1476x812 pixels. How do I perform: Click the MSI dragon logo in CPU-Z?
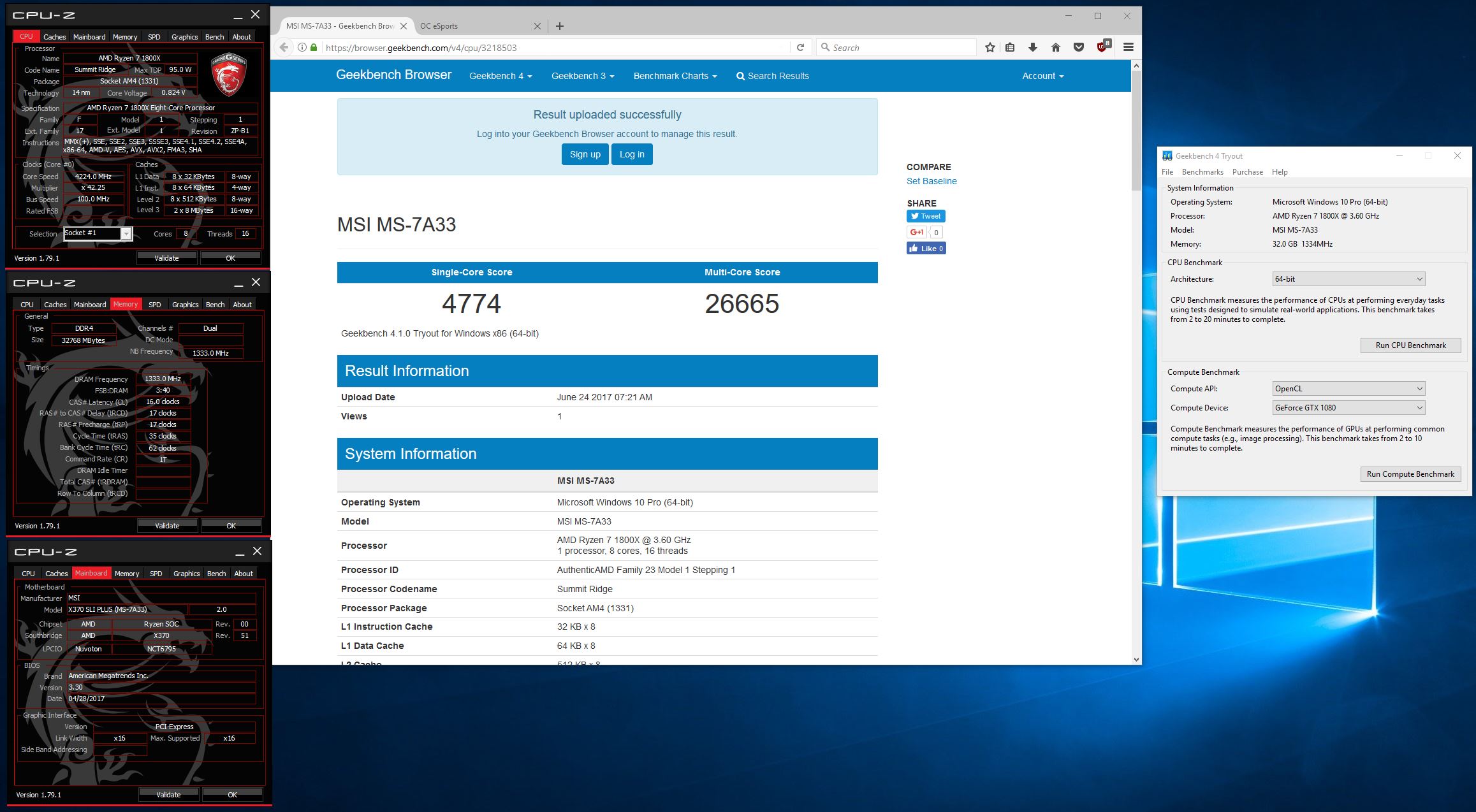tap(228, 75)
